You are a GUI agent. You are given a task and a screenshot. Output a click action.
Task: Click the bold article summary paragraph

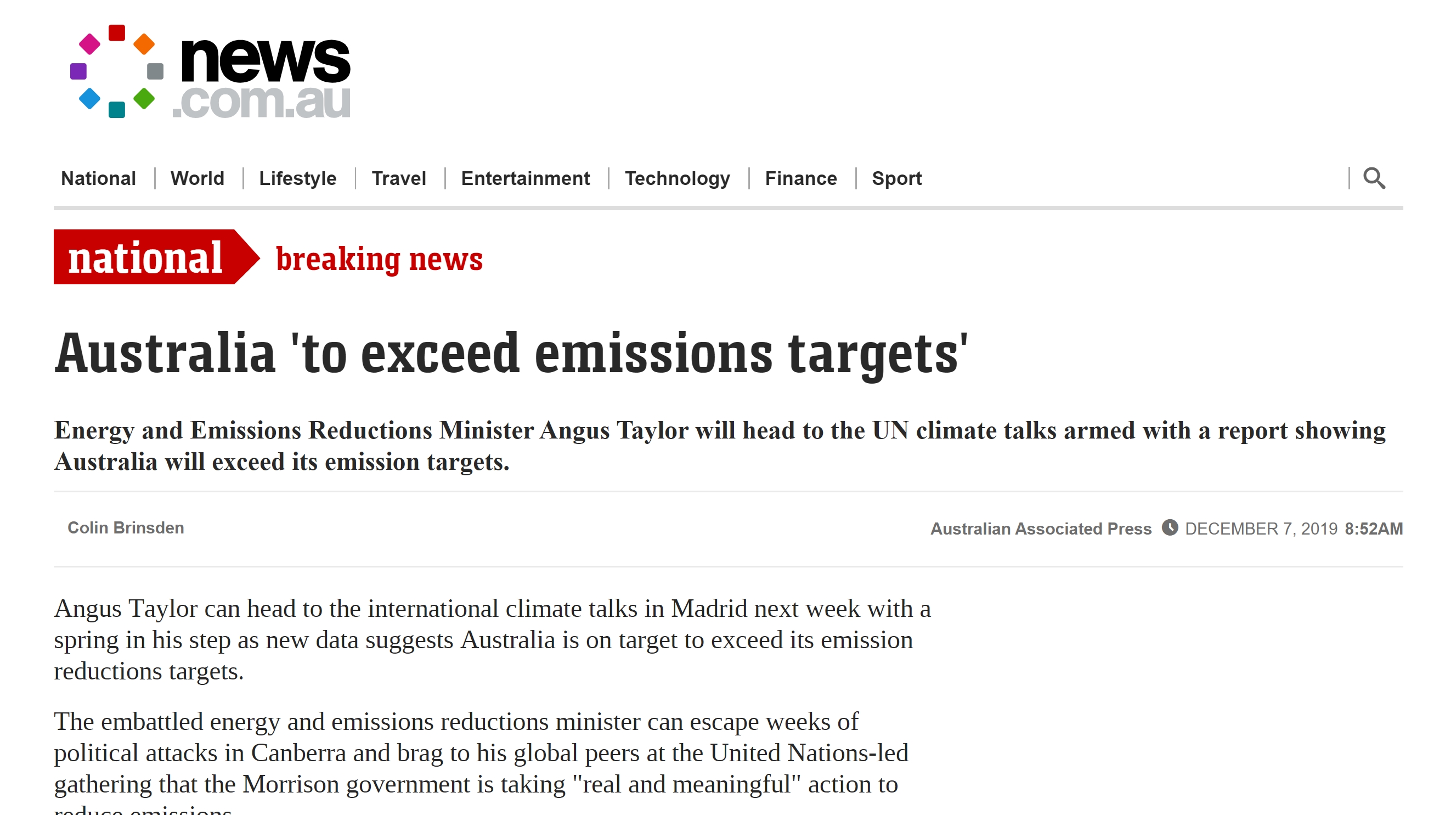pyautogui.click(x=719, y=446)
